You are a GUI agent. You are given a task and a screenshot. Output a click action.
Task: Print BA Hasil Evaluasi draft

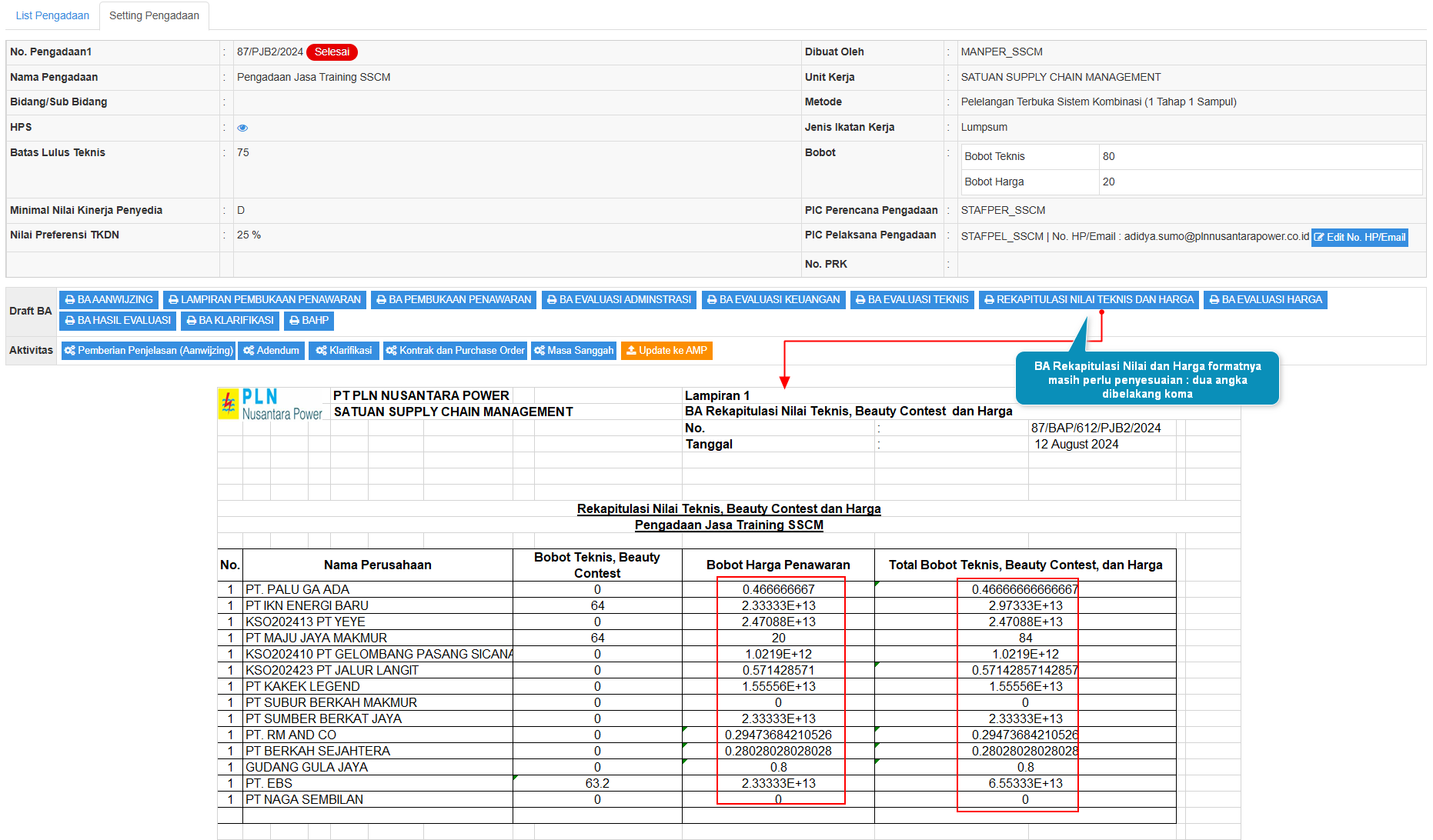pos(118,321)
